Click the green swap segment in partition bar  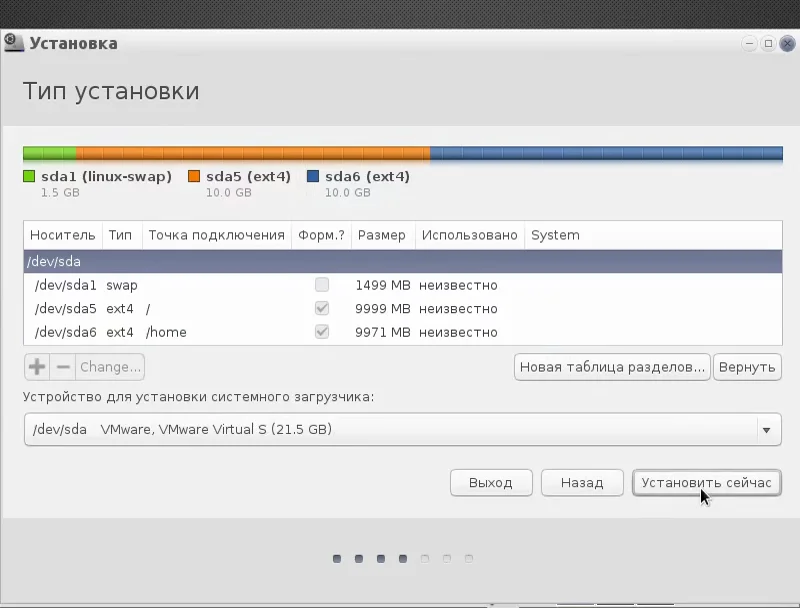pos(49,153)
